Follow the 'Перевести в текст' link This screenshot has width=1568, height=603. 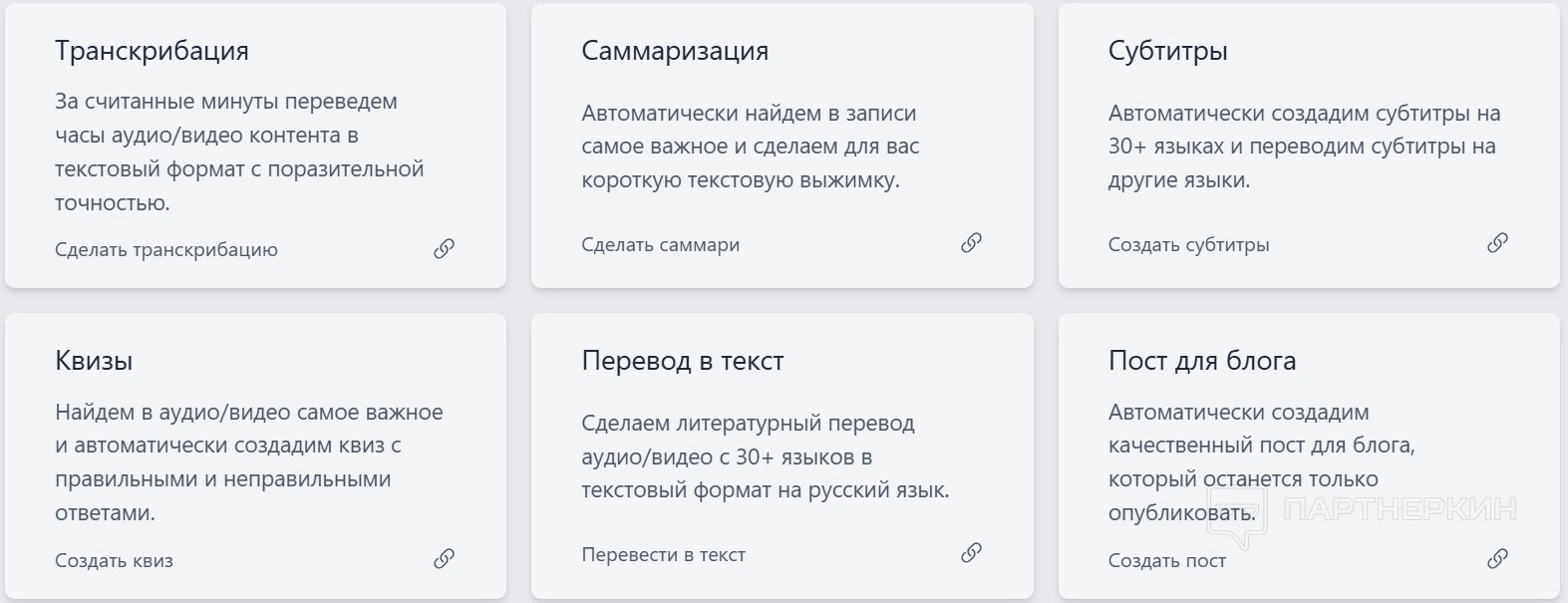663,555
